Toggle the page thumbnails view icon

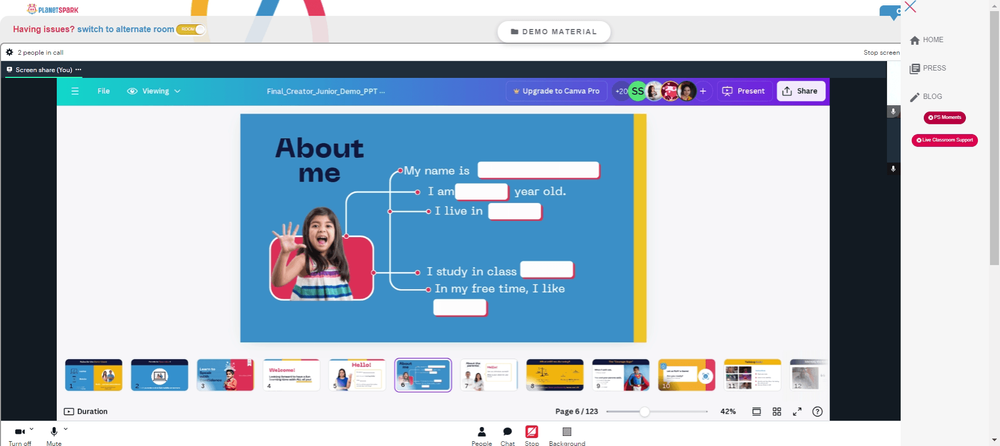[x=756, y=412]
